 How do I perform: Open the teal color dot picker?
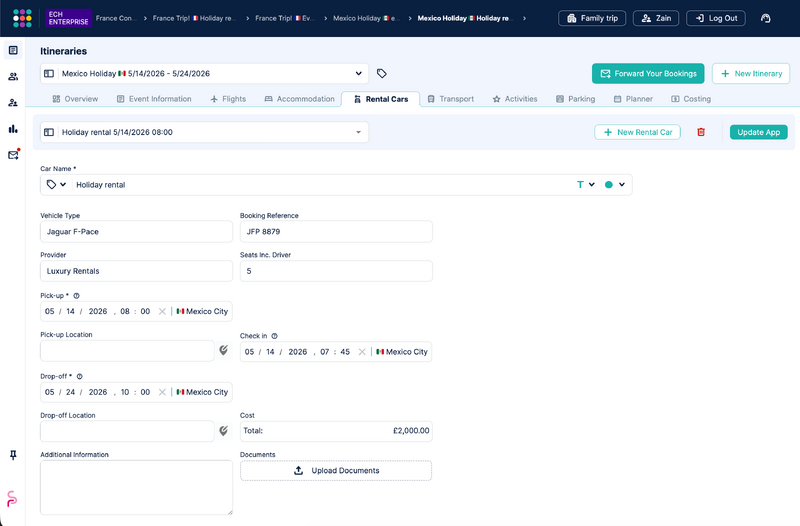point(615,185)
